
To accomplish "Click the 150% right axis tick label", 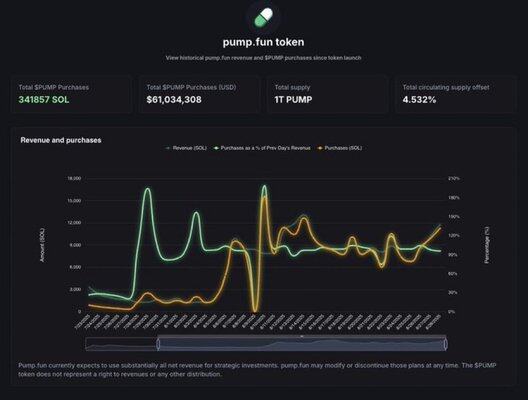I will [454, 216].
